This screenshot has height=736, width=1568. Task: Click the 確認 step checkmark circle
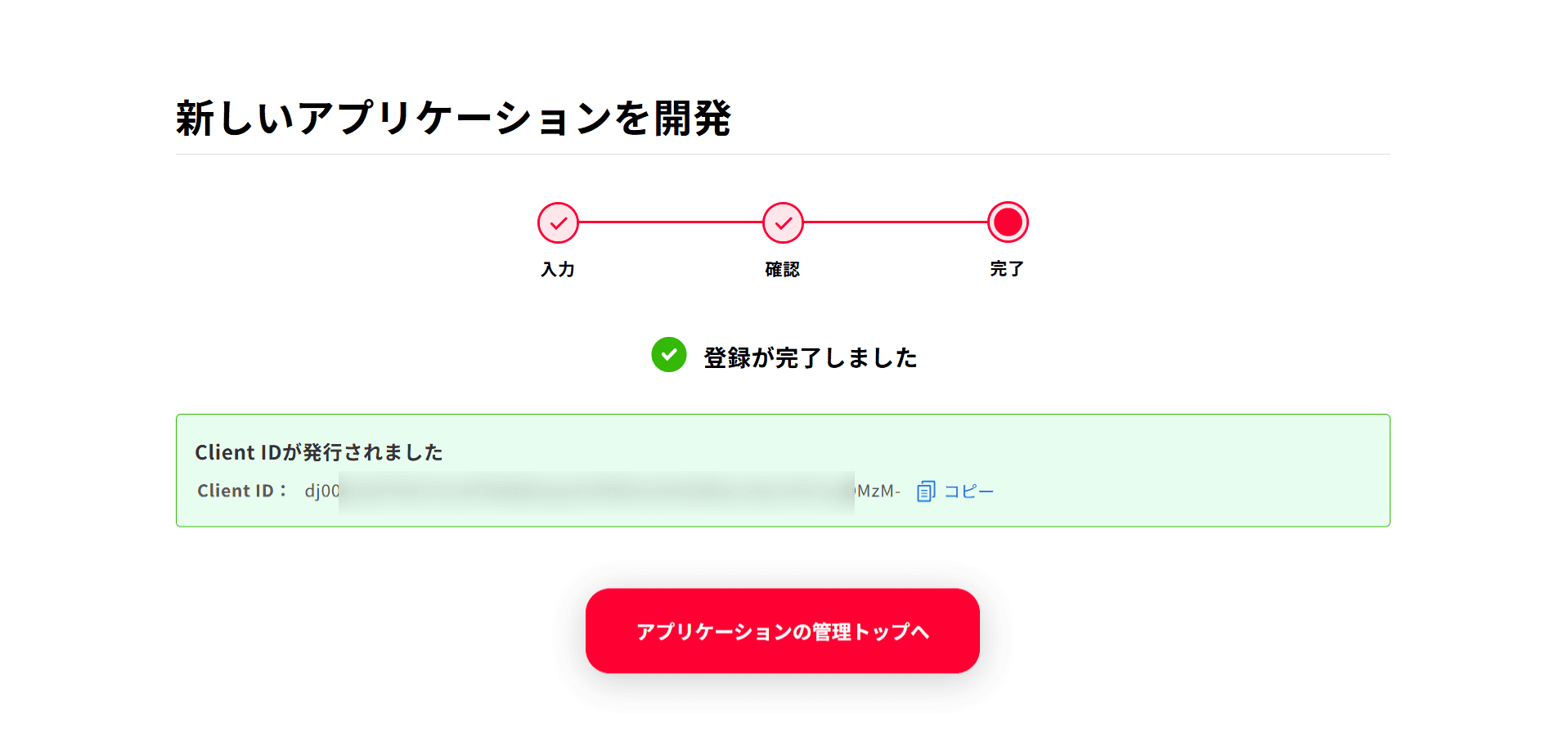click(x=783, y=222)
